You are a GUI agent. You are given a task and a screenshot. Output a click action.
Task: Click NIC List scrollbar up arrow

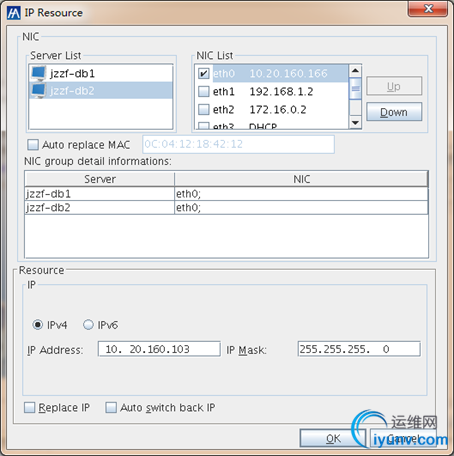(x=355, y=71)
